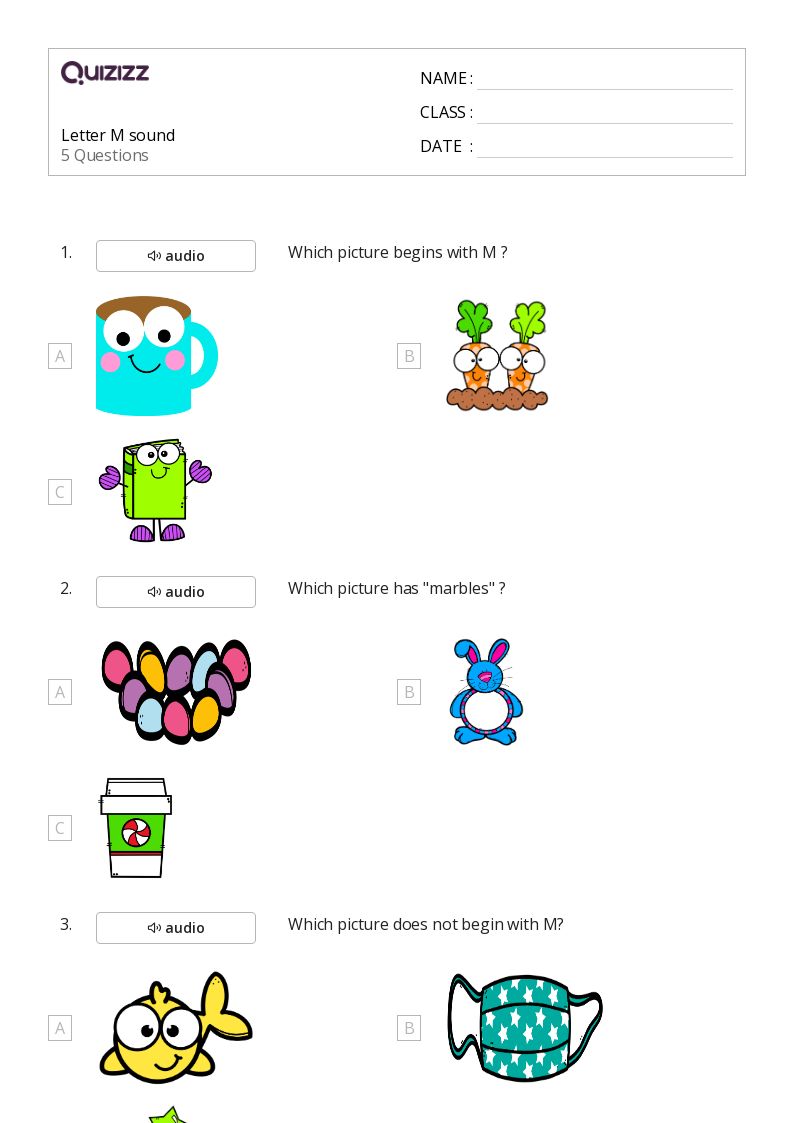Viewport: 794px width, 1123px height.
Task: Play audio for question 2
Action: (176, 592)
